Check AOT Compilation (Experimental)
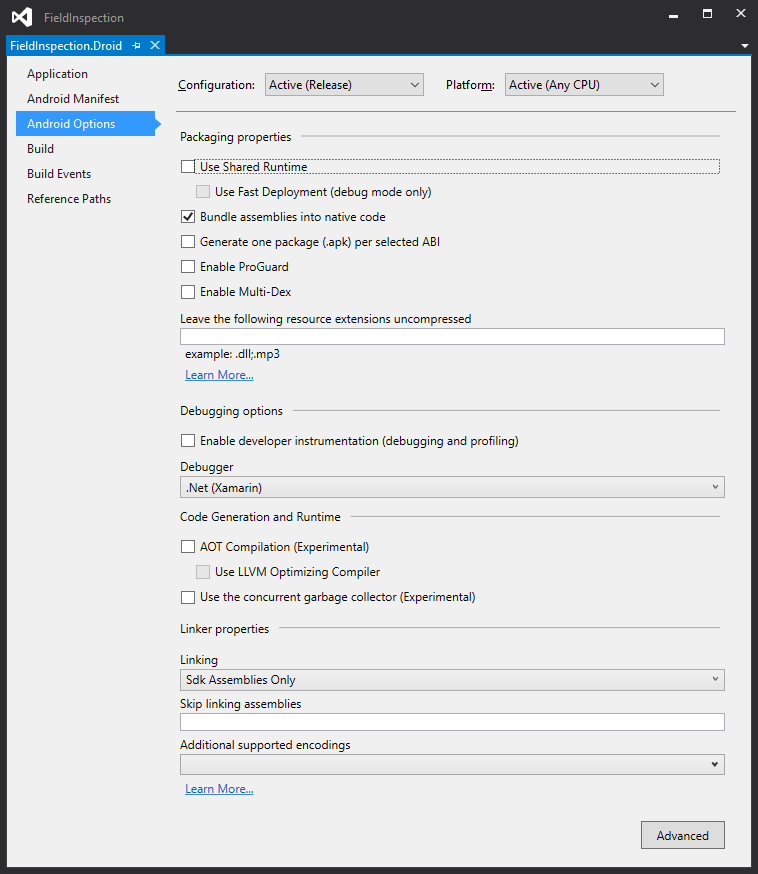This screenshot has height=874, width=758. (x=188, y=547)
